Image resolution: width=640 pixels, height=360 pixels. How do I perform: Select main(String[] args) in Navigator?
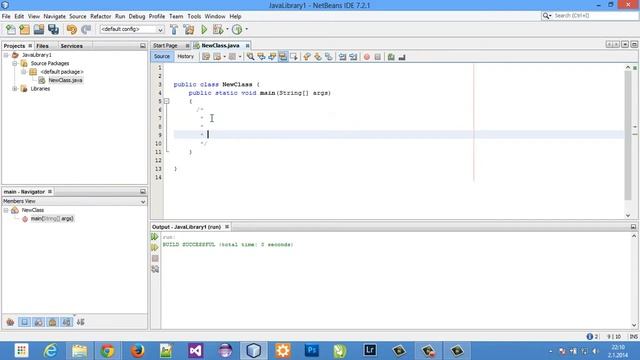click(52, 218)
